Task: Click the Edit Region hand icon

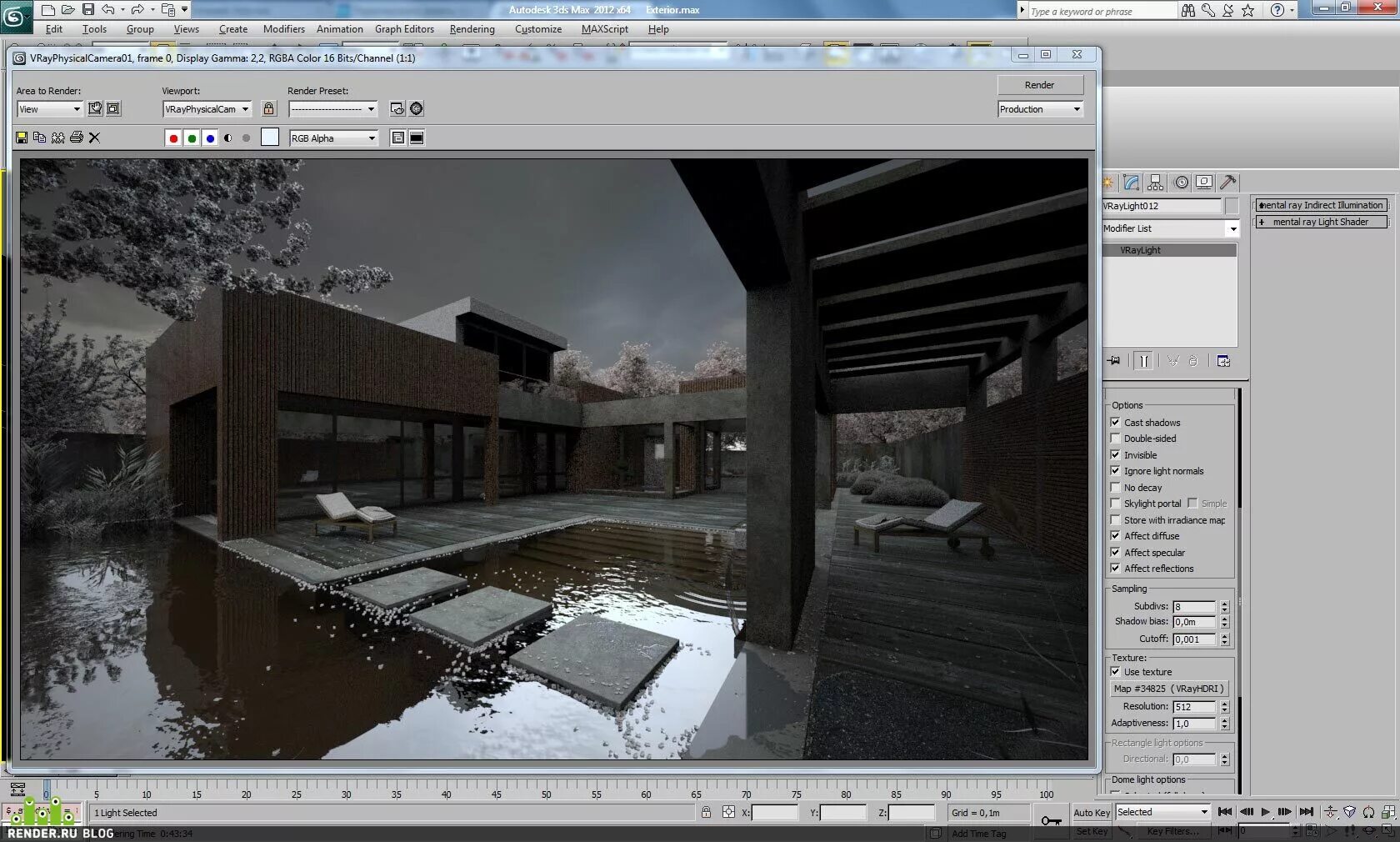Action: click(95, 108)
